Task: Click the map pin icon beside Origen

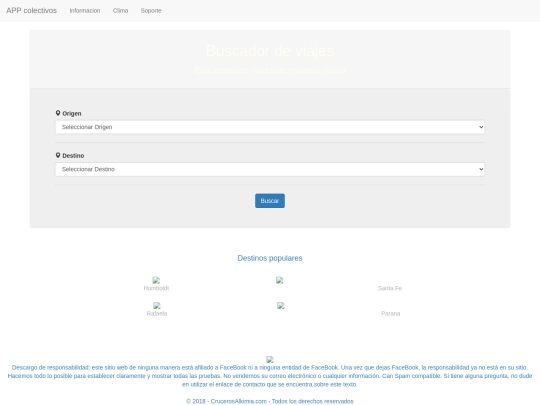Action: tap(58, 113)
